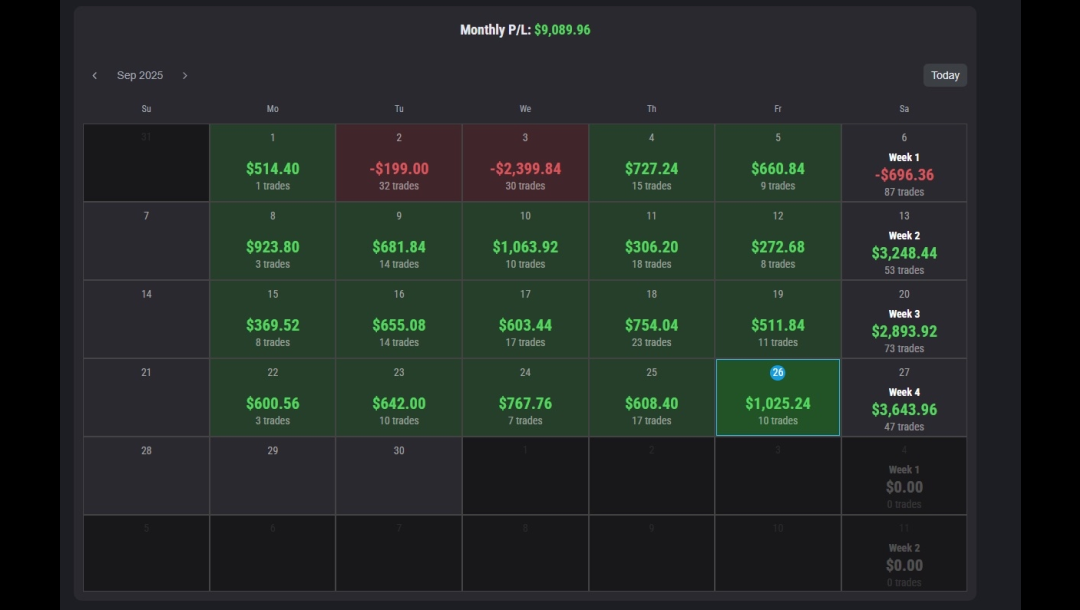The height and width of the screenshot is (610, 1080).
Task: Open September 16 with $655.08
Action: (399, 319)
